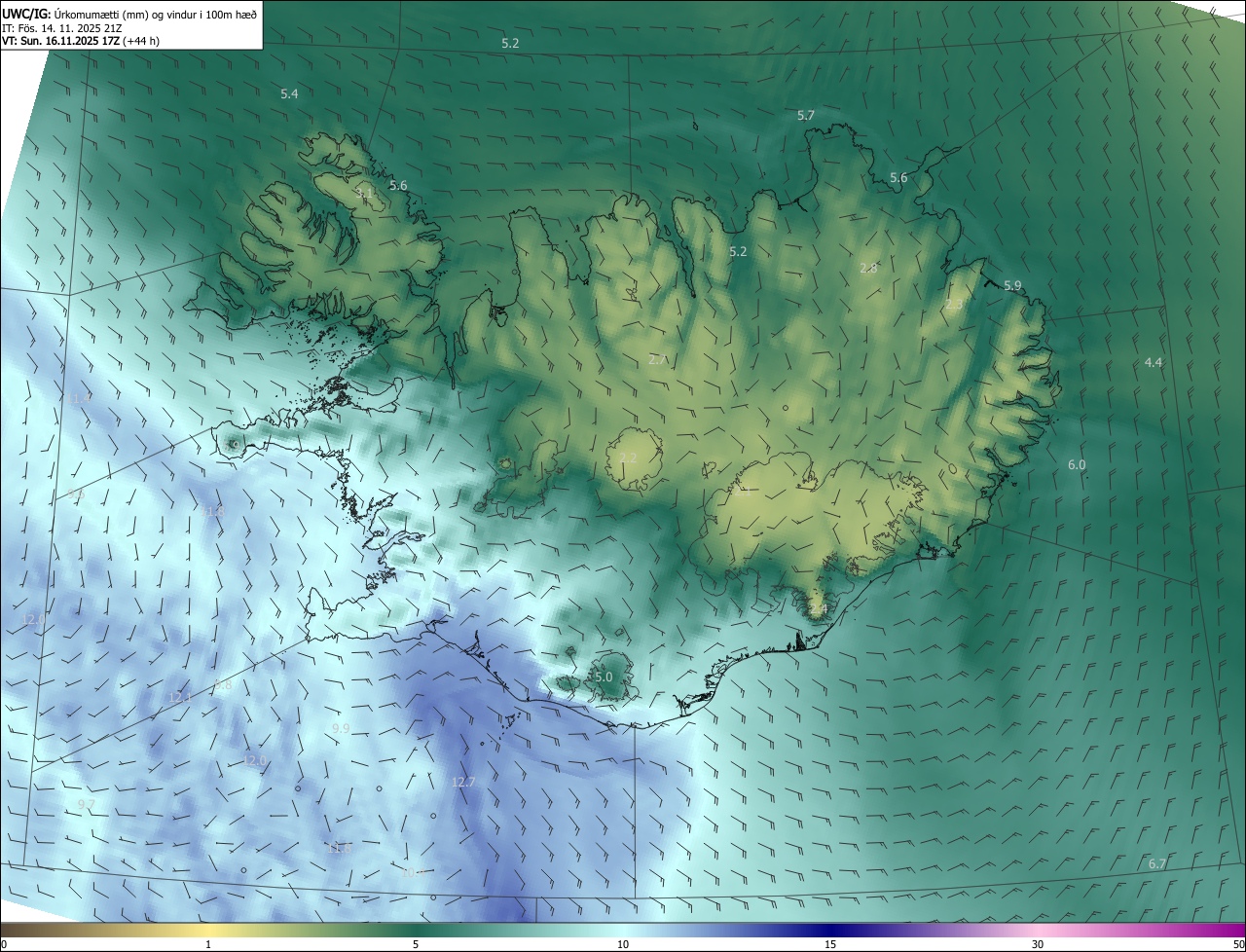The height and width of the screenshot is (952, 1246).
Task: Click the IT initialization time line 'Fös. 14. 11. 2025 21Z'
Action: click(68, 27)
